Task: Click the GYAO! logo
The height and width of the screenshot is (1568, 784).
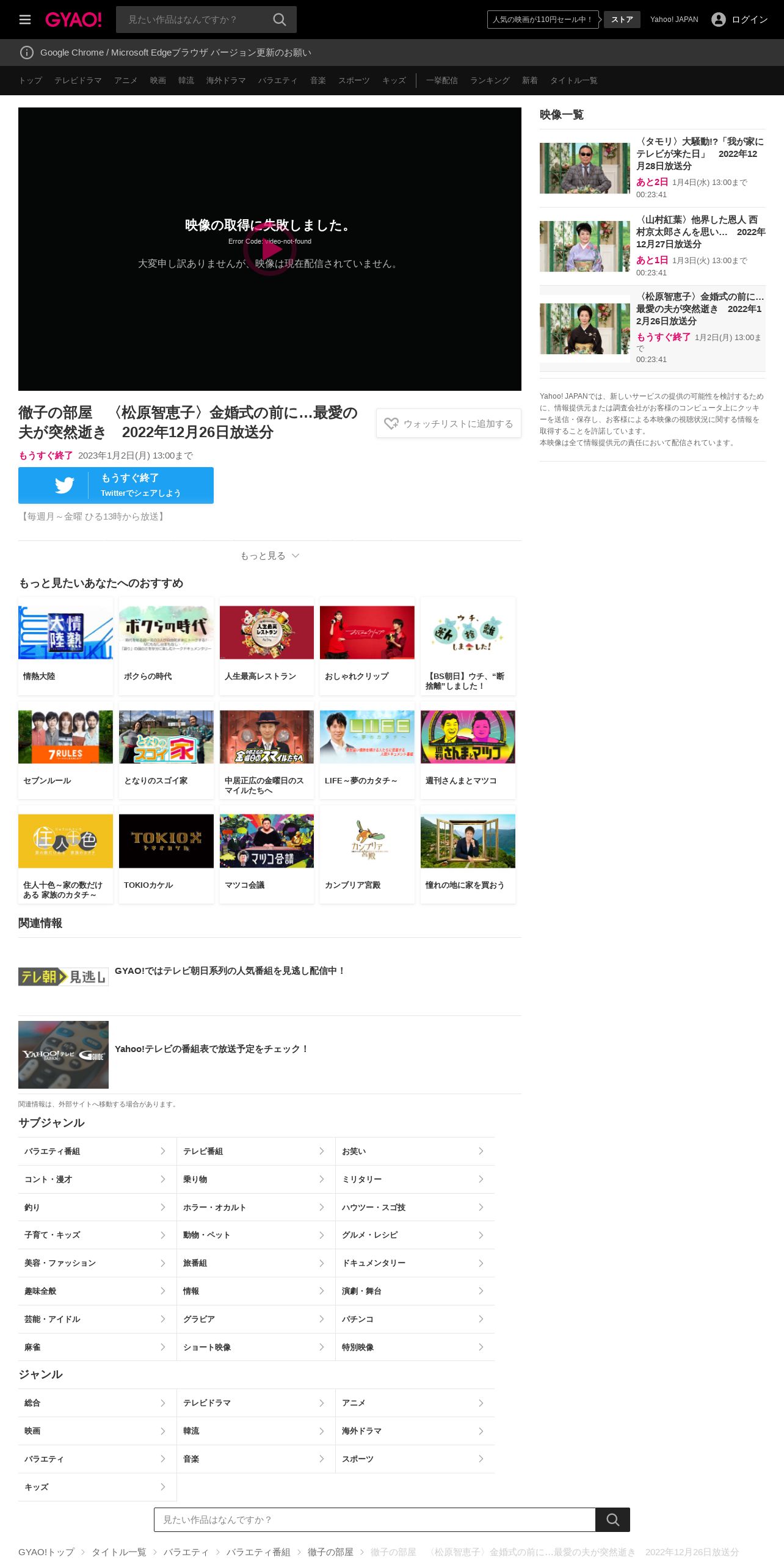Action: point(73,20)
